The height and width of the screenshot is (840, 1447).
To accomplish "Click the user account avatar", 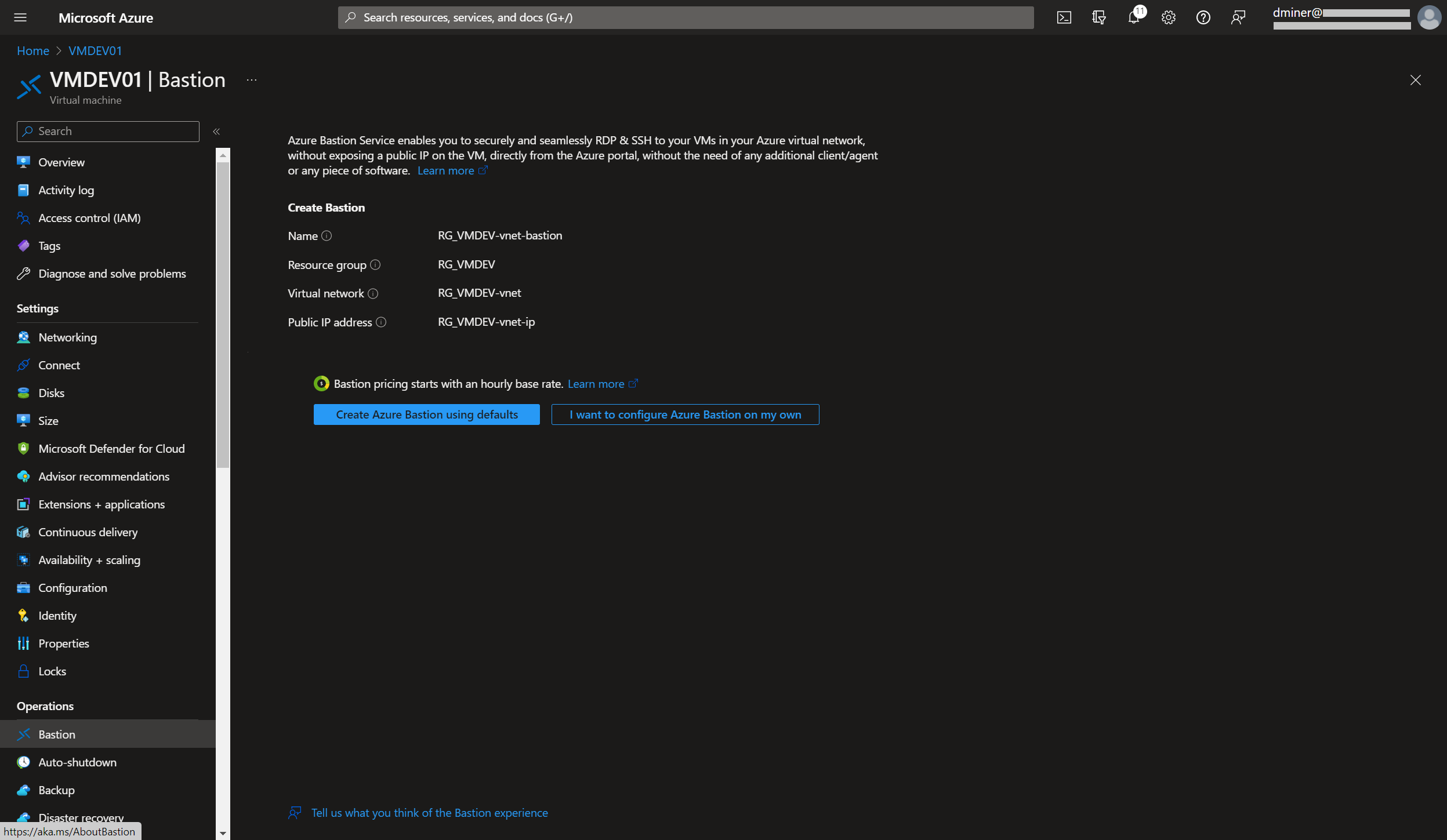I will 1428,17.
